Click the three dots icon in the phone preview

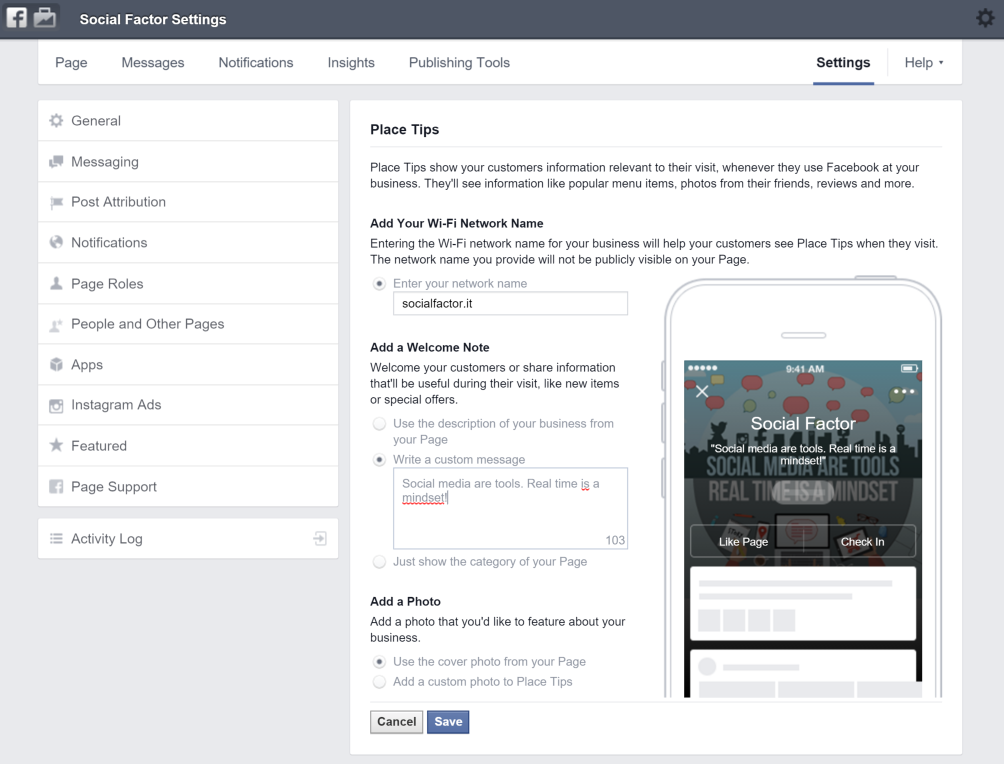pyautogui.click(x=904, y=391)
